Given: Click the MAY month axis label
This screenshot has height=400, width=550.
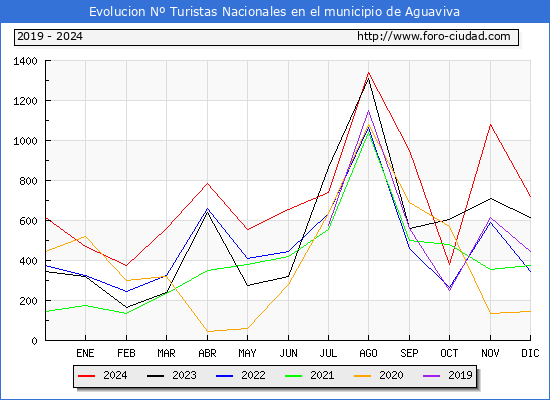Looking at the screenshot, I should click(247, 353).
